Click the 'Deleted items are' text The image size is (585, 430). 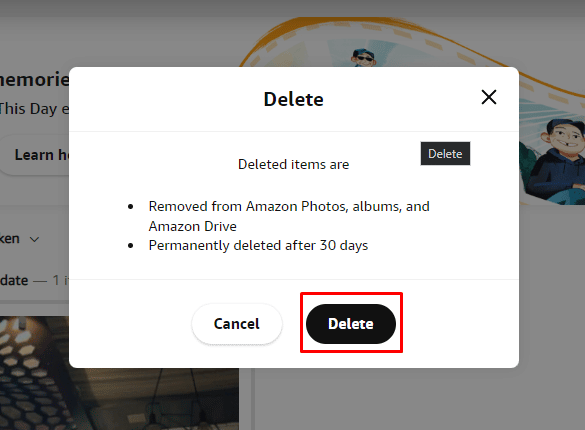pyautogui.click(x=294, y=164)
